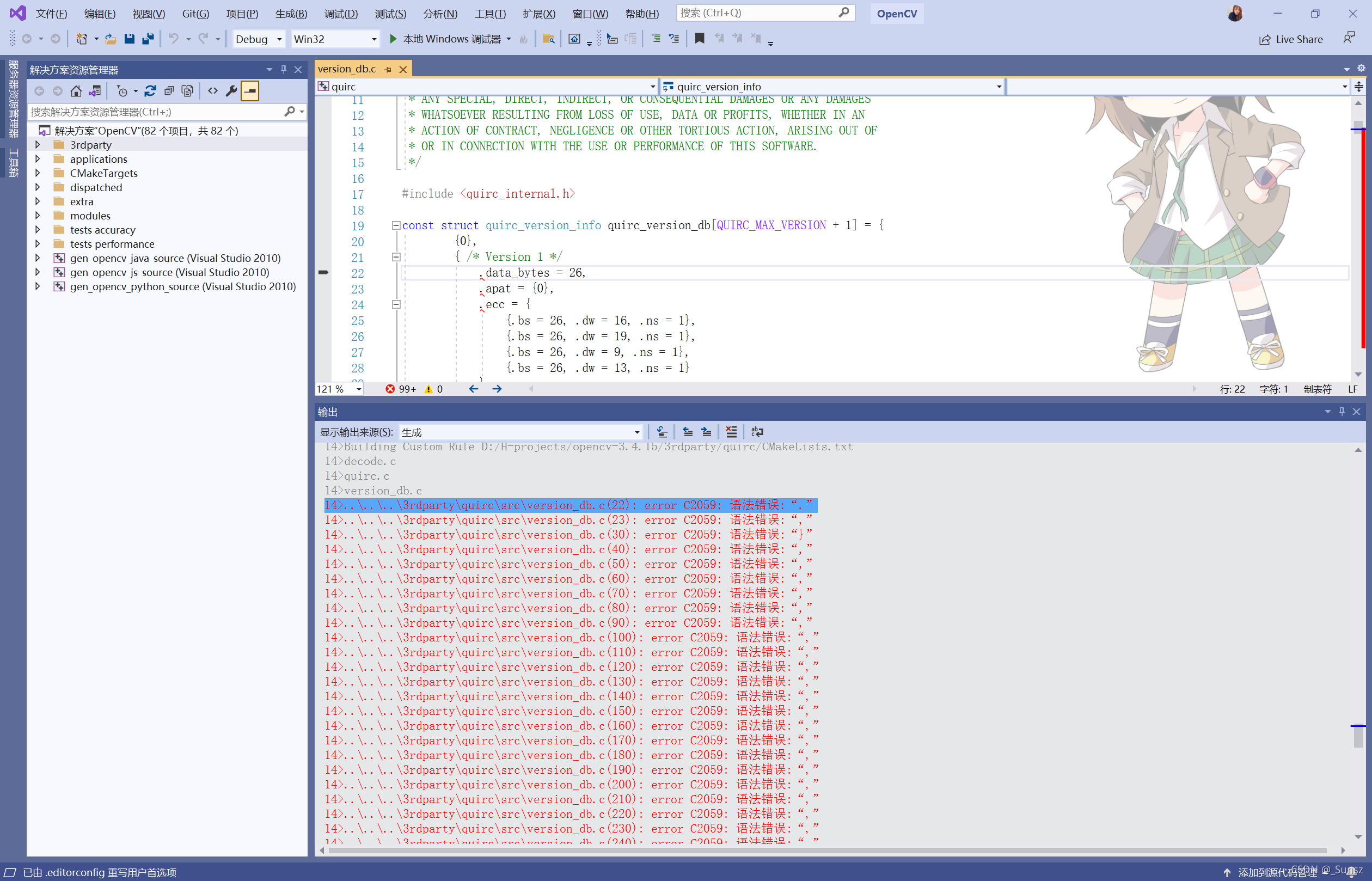The height and width of the screenshot is (881, 1372).
Task: Collapse all items in Solution Explorer
Action: click(x=169, y=90)
